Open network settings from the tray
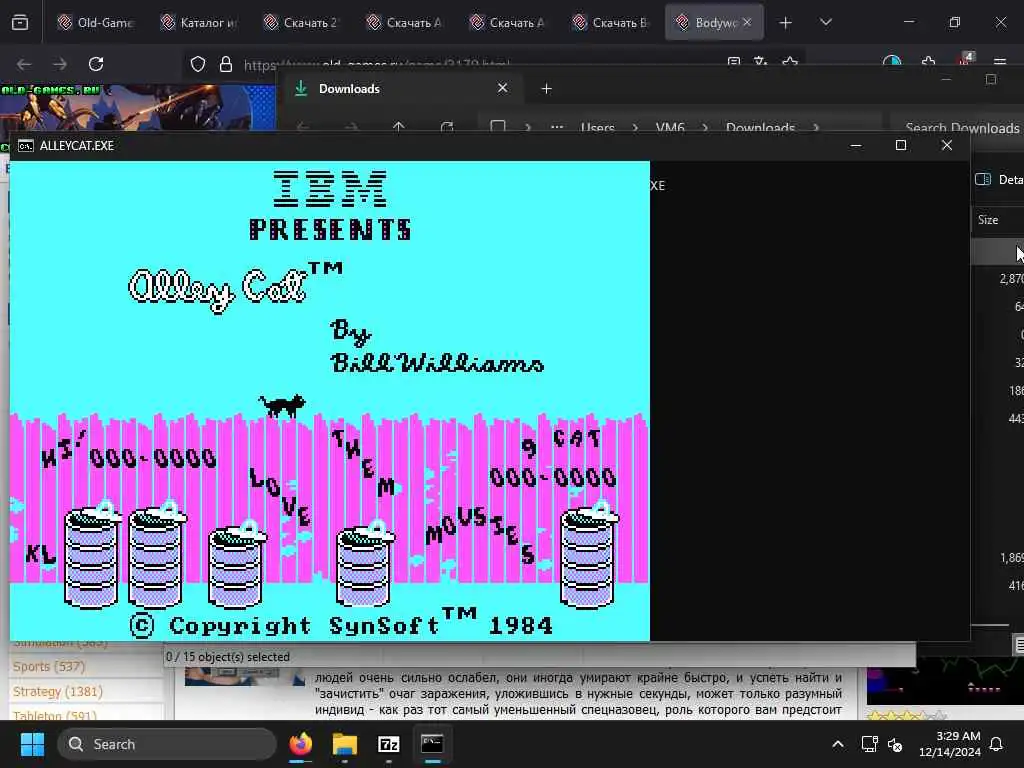 coord(869,744)
